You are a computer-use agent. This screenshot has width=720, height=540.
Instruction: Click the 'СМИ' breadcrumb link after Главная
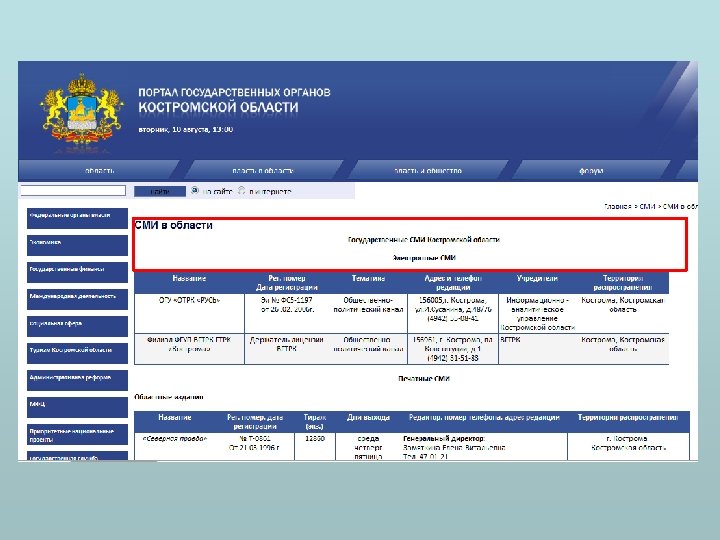point(647,207)
